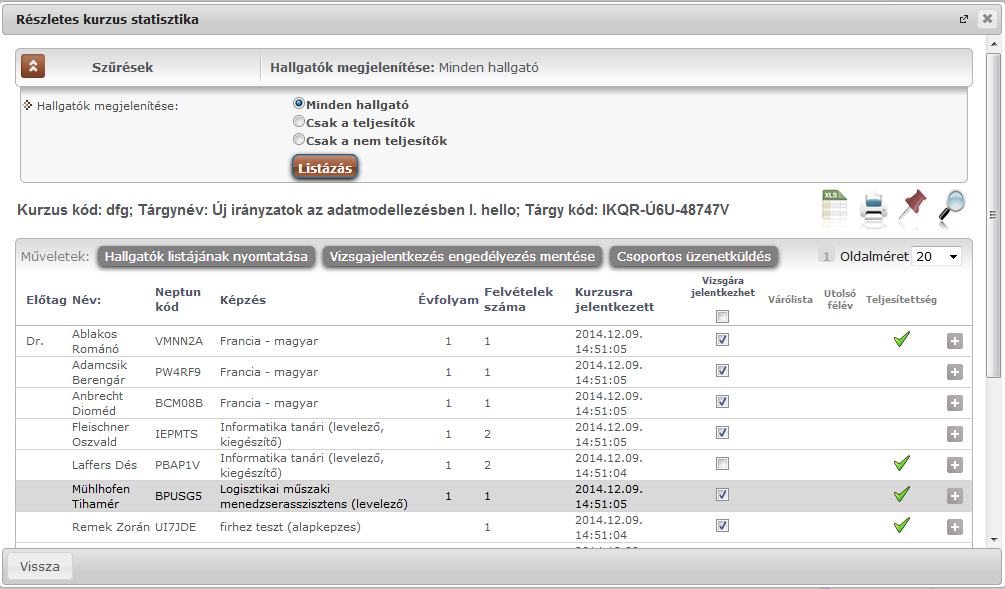Sort by Kurzusra jelentkezett column header
The height and width of the screenshot is (589, 1005).
click(x=614, y=299)
